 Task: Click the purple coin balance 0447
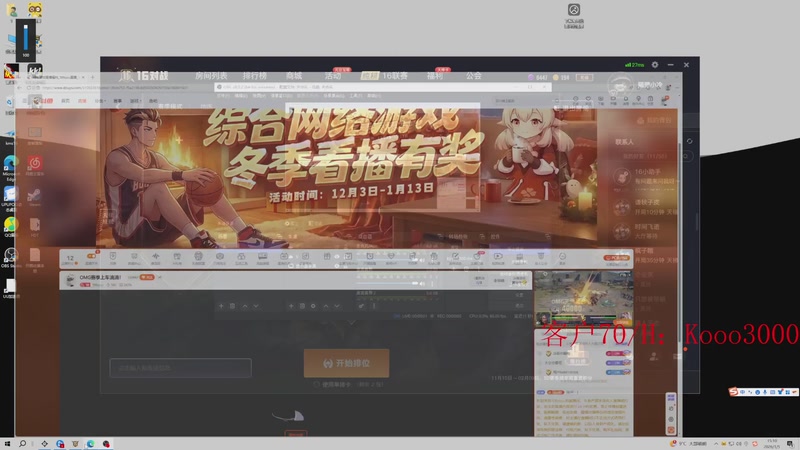pos(538,78)
